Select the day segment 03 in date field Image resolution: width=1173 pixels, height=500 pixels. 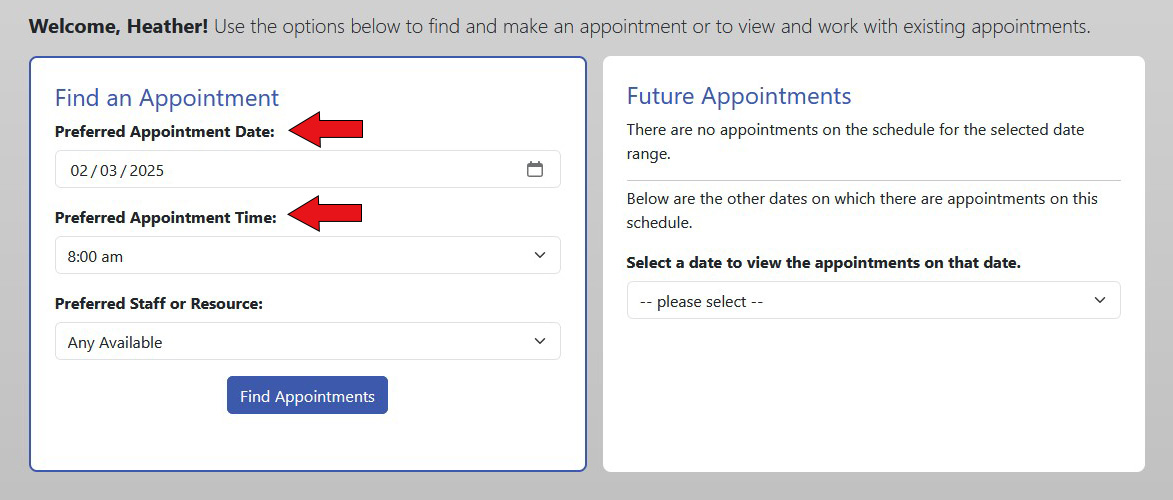coord(108,171)
